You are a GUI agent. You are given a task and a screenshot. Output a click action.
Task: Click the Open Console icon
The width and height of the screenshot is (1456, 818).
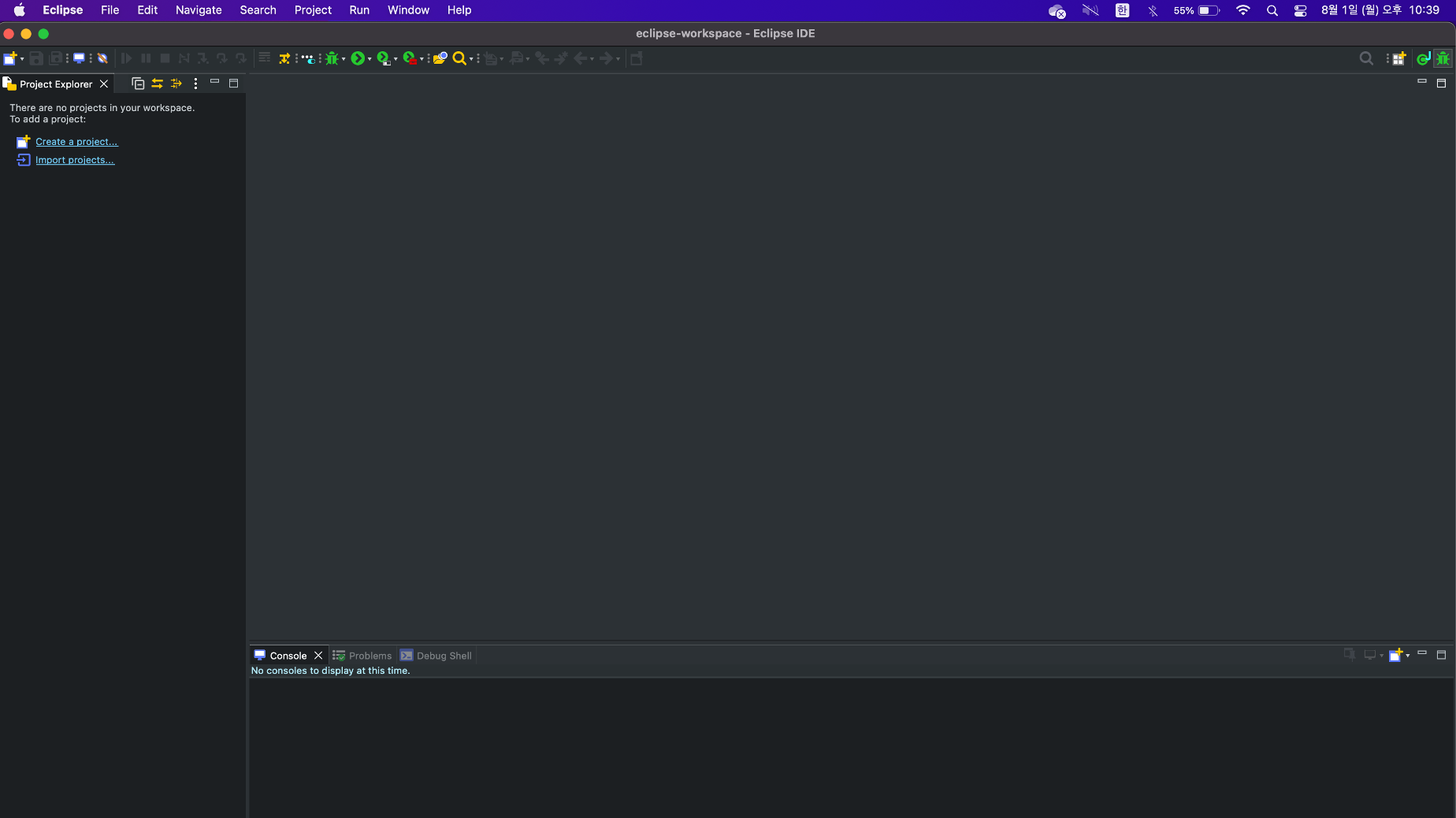[1395, 655]
